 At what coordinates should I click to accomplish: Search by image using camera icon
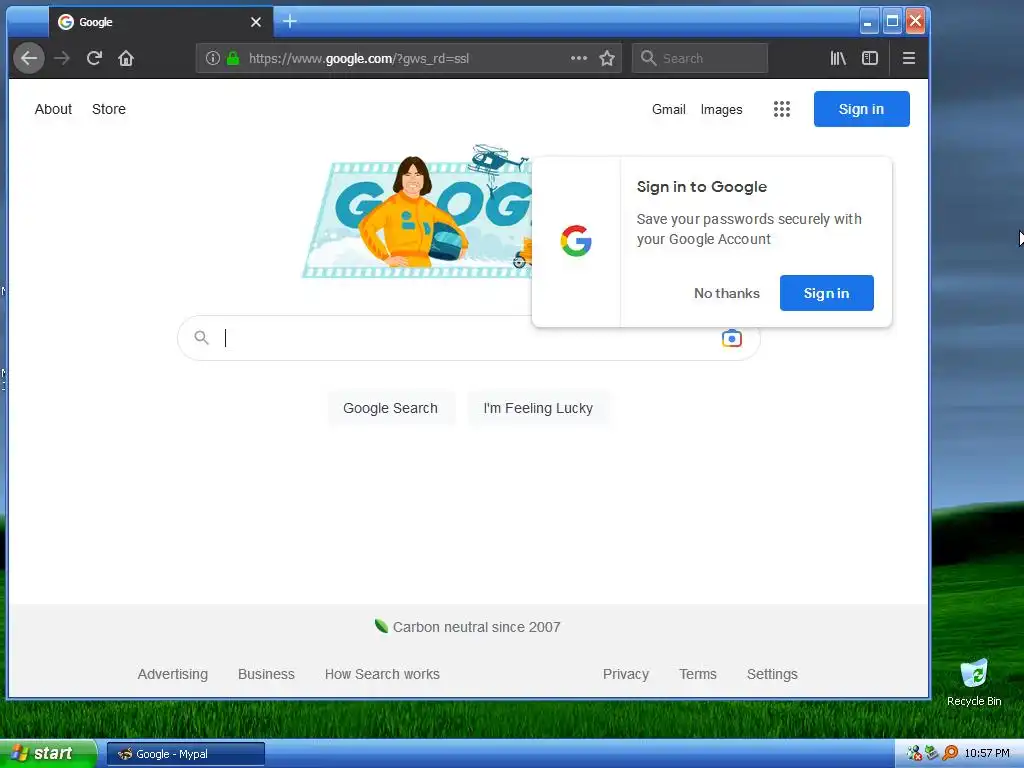click(731, 338)
